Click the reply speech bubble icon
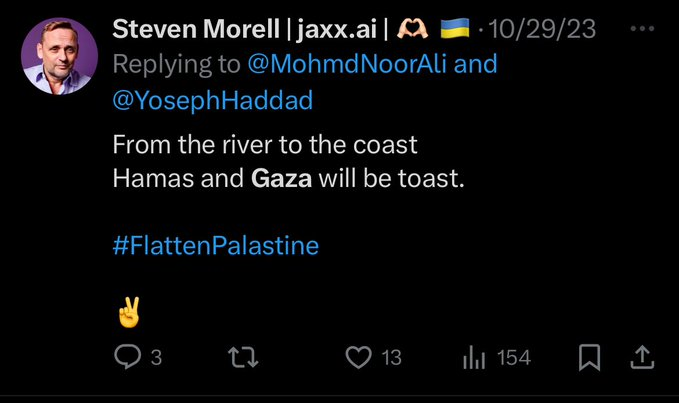Screen dimensions: 679x403 [x=128, y=357]
